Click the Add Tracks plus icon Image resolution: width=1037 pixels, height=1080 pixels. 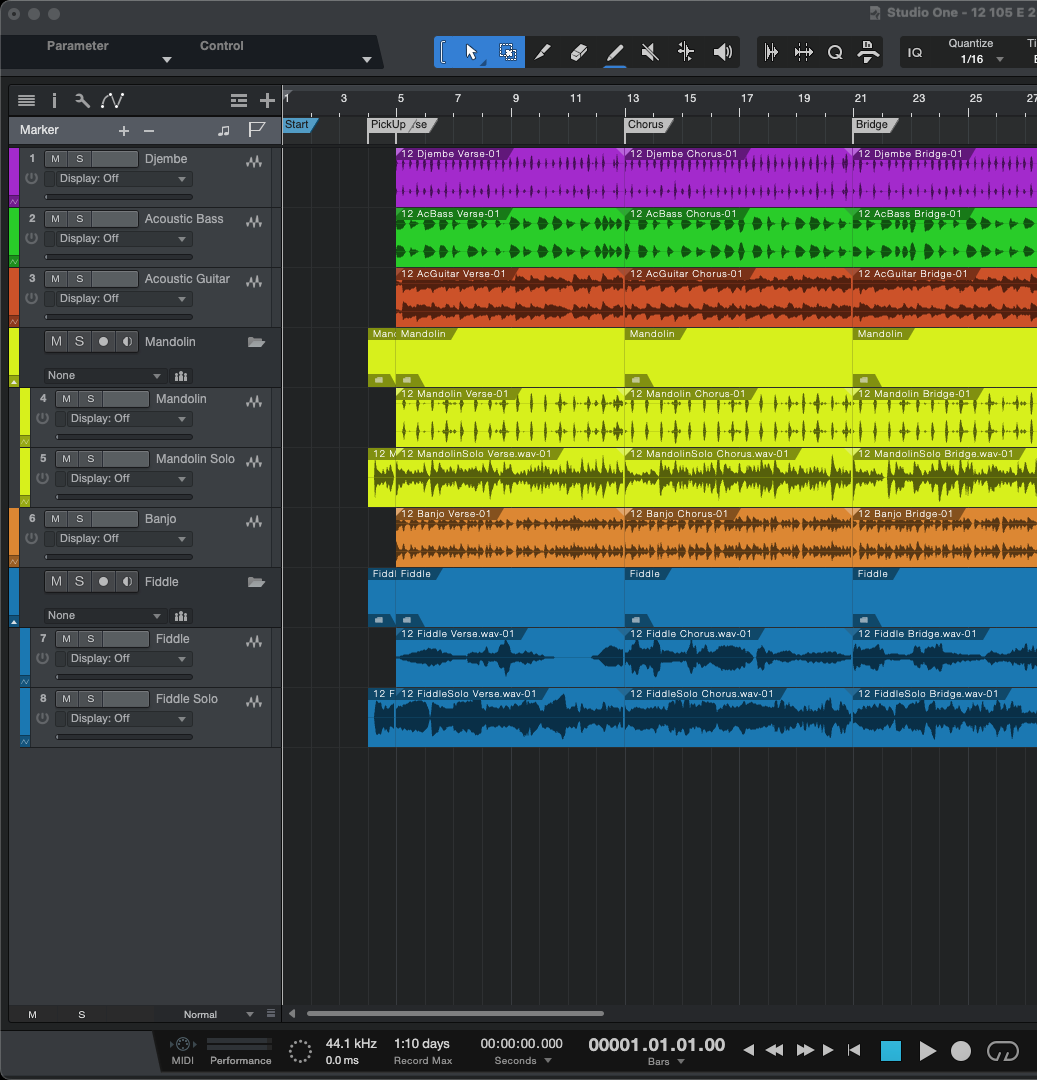tap(267, 101)
